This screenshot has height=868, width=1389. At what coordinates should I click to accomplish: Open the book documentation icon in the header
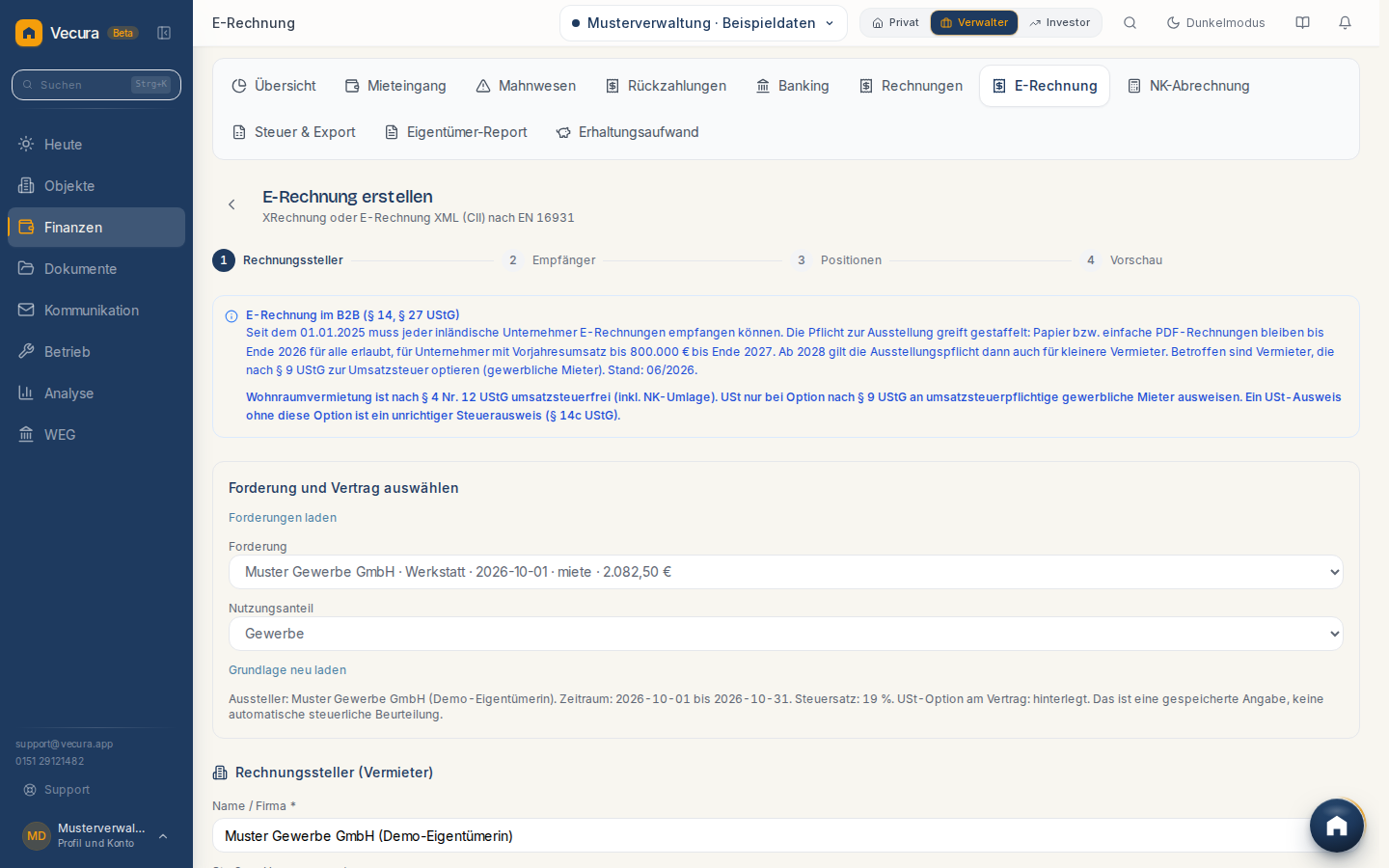(x=1302, y=23)
